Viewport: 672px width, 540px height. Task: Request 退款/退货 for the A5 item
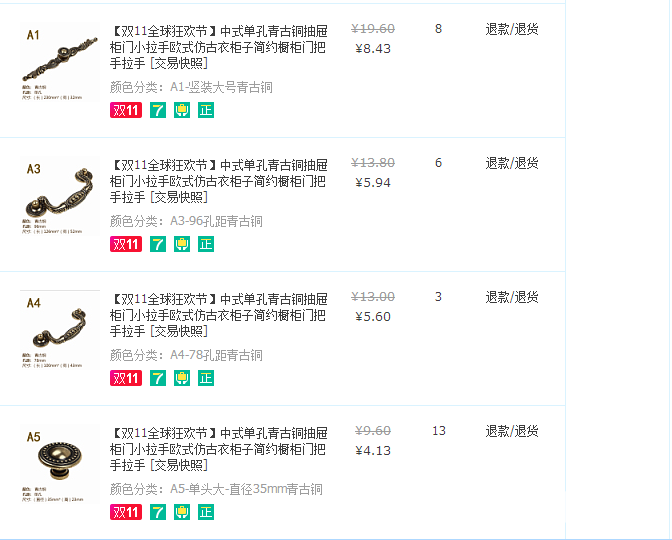[x=512, y=431]
